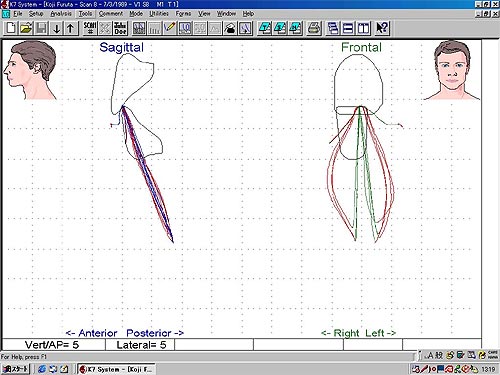Open the Utilities menu

[159, 14]
